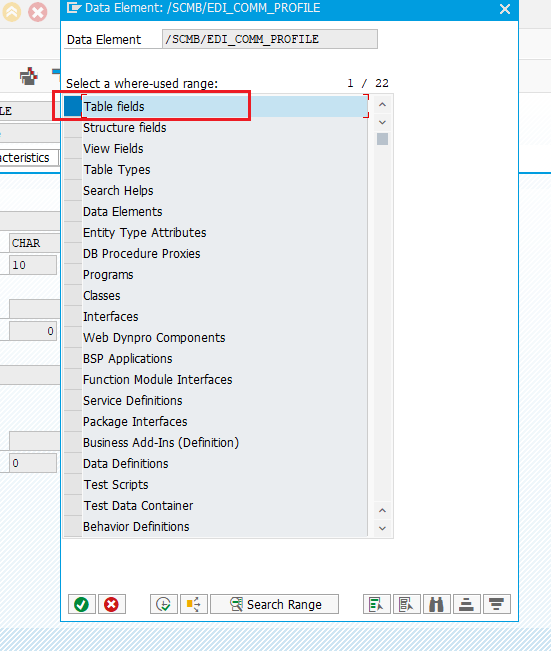This screenshot has width=551, height=651.
Task: Click the Search Range button
Action: click(x=274, y=604)
